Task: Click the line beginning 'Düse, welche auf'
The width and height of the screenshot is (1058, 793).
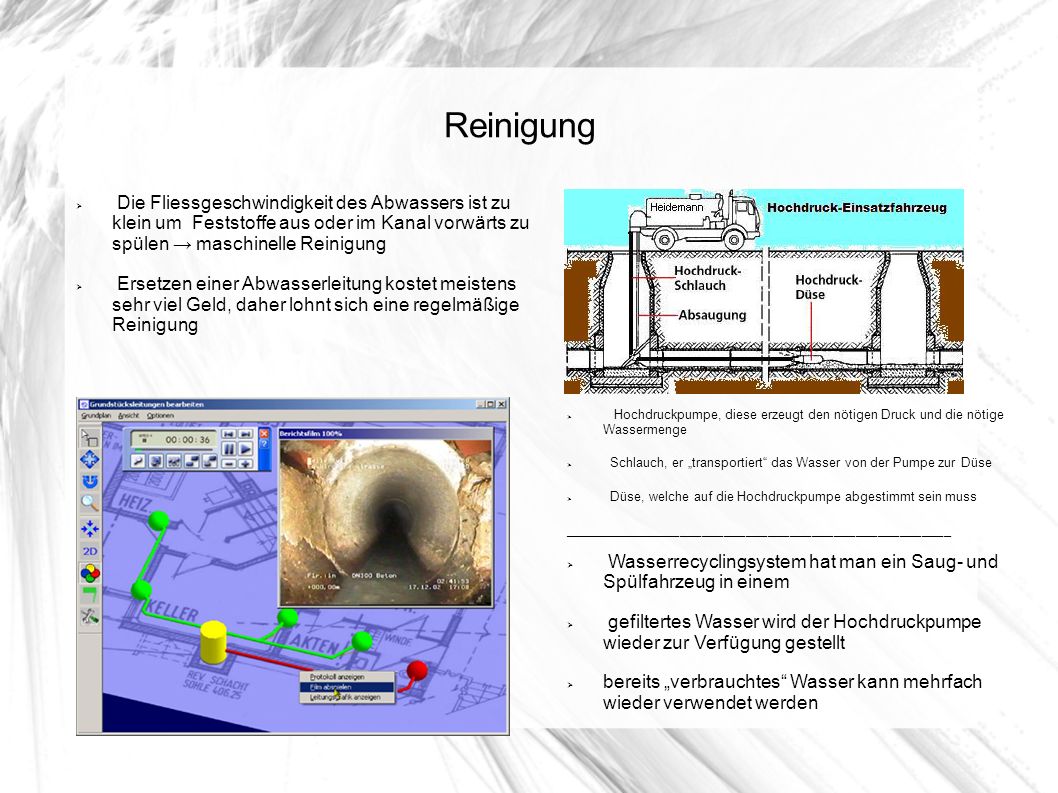Action: point(793,497)
